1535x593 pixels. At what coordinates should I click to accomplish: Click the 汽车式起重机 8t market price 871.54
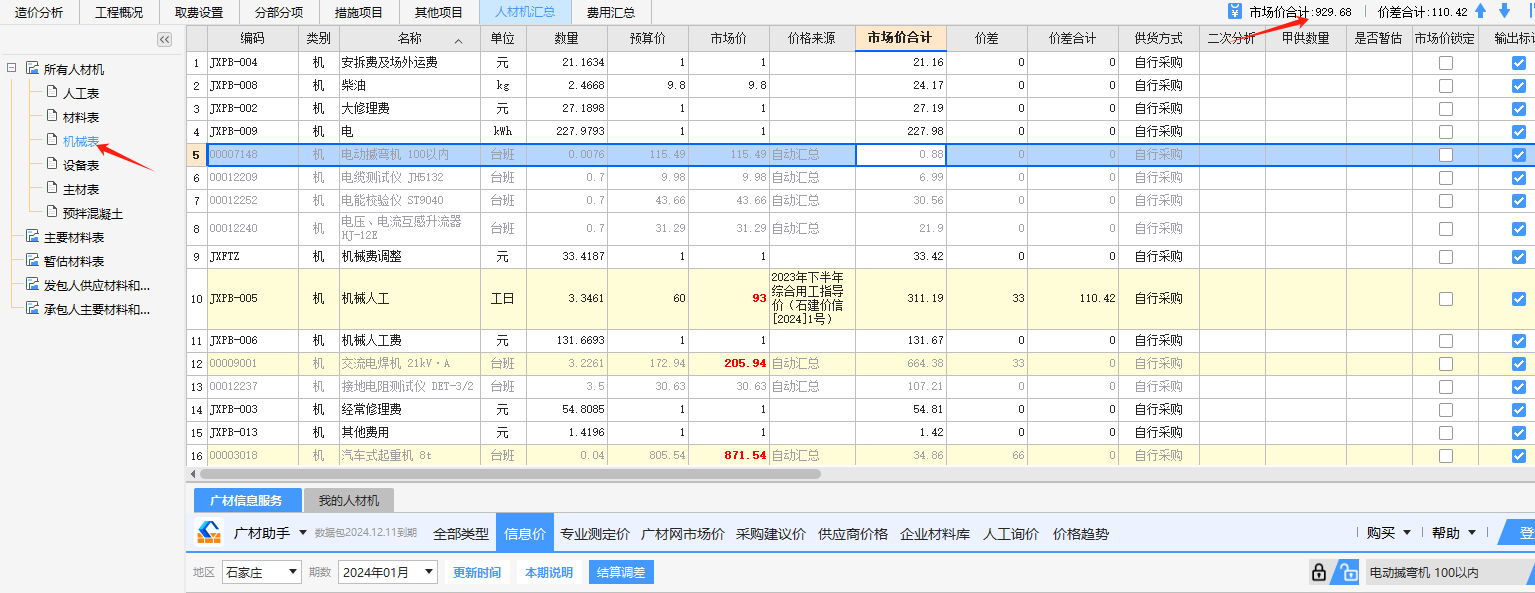(x=730, y=455)
